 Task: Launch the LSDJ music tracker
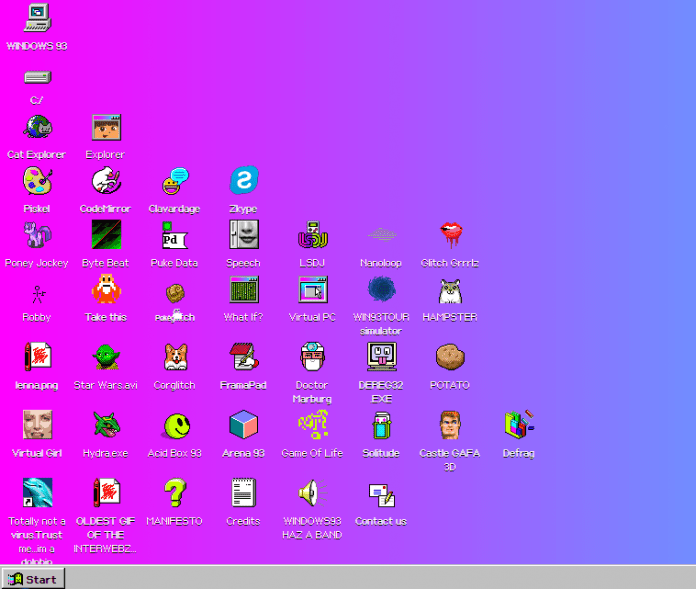[313, 234]
